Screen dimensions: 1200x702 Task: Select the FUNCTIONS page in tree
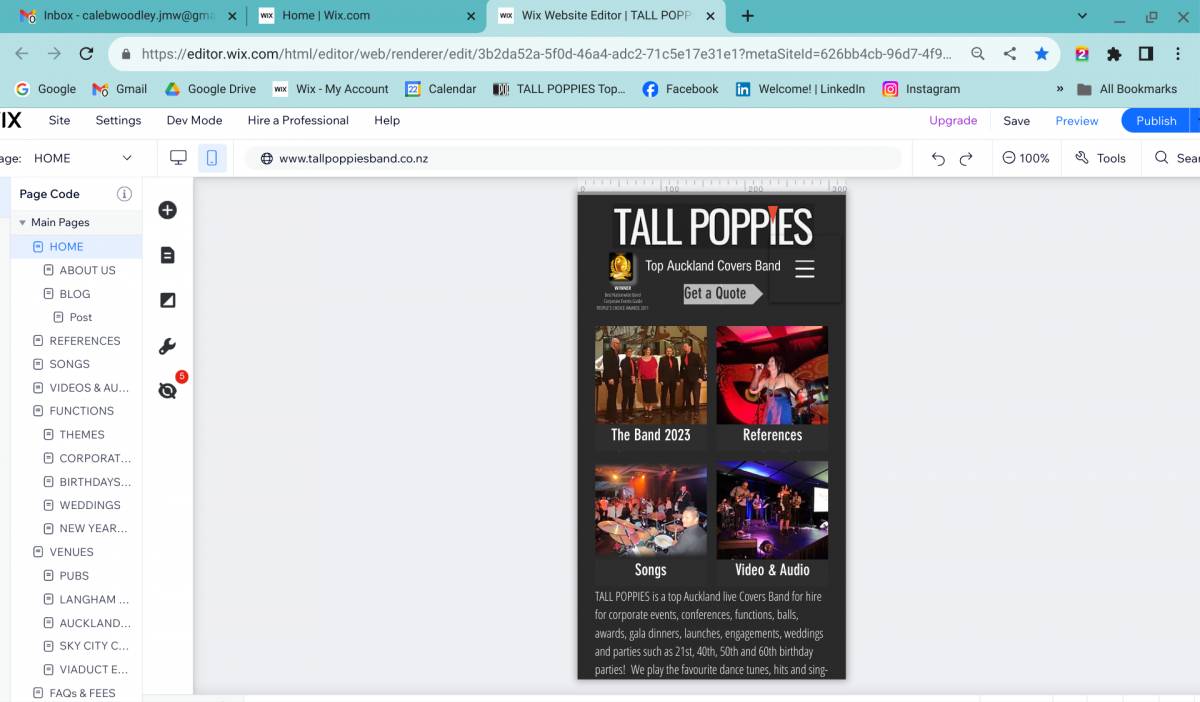(x=80, y=411)
